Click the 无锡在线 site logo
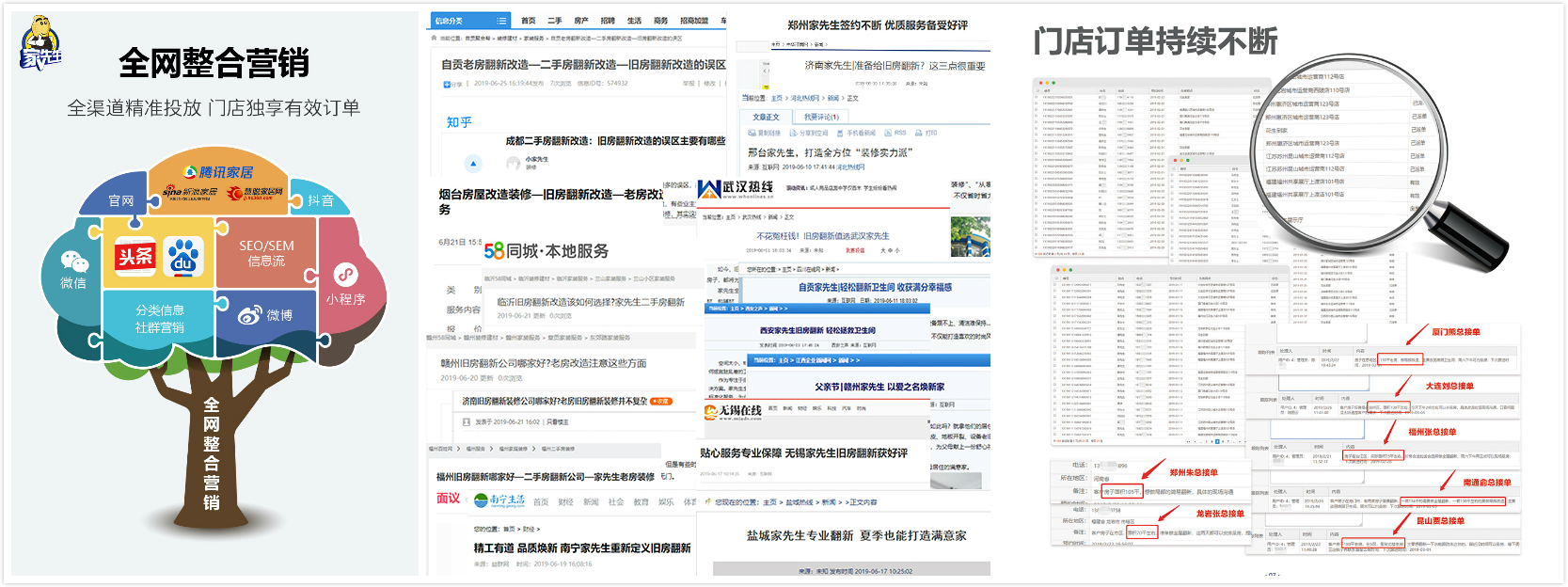 coord(734,412)
